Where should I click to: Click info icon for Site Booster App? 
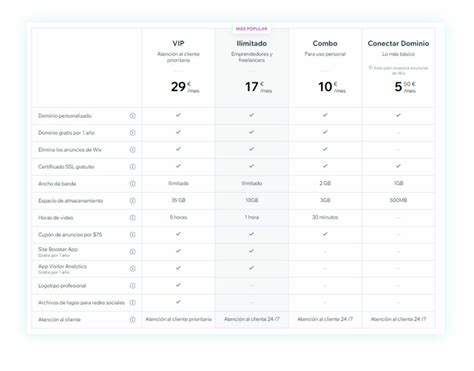pyautogui.click(x=132, y=252)
